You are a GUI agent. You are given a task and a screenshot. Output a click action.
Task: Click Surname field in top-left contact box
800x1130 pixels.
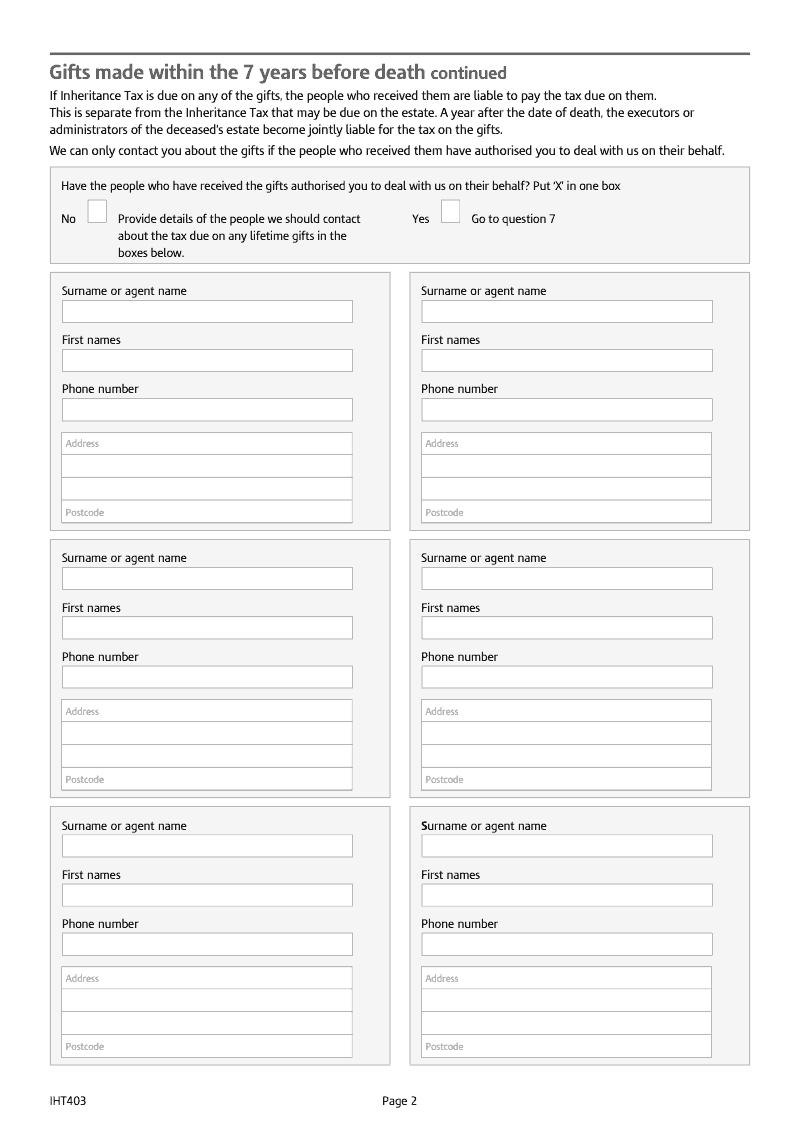click(x=208, y=312)
